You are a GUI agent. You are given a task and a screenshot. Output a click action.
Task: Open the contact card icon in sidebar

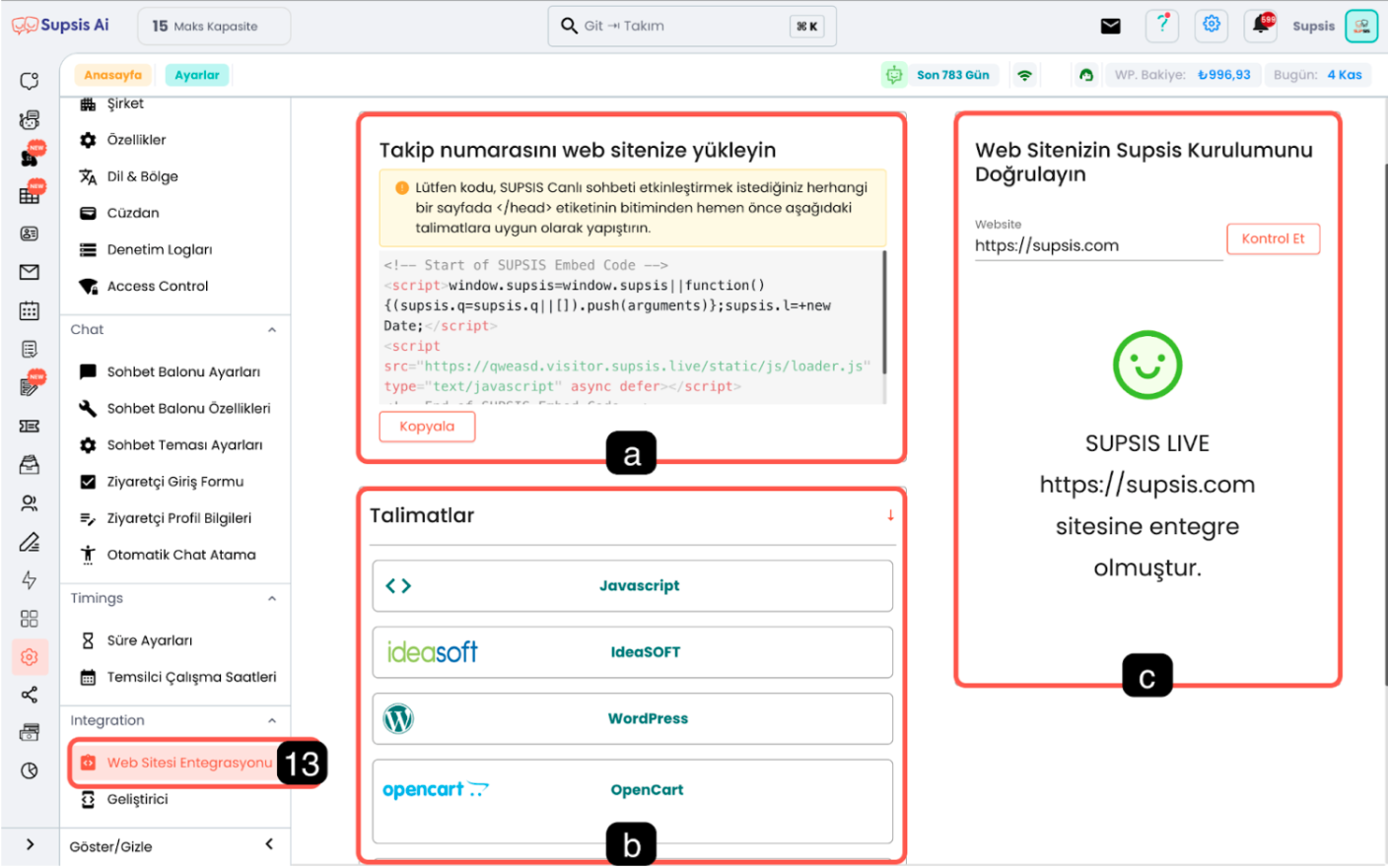(30, 234)
